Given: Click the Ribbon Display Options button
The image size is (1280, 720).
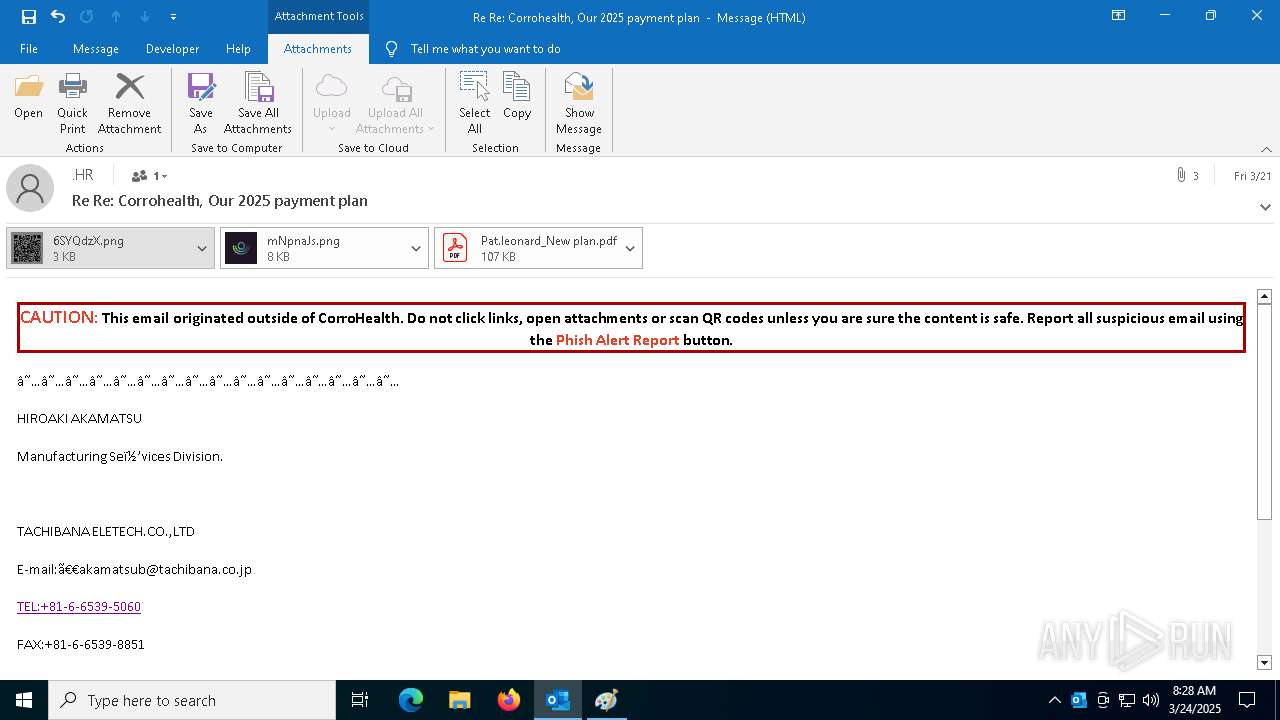Looking at the screenshot, I should click(x=1118, y=16).
